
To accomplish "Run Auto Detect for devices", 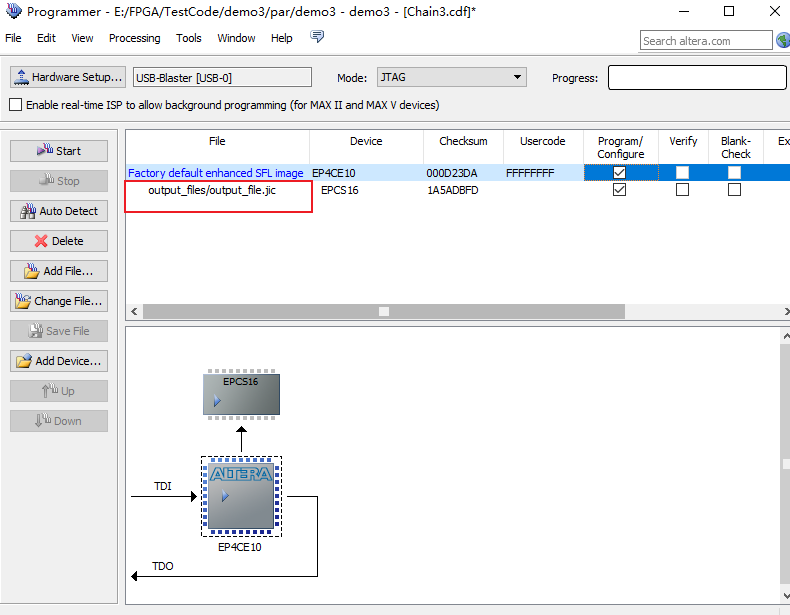I will click(x=59, y=211).
